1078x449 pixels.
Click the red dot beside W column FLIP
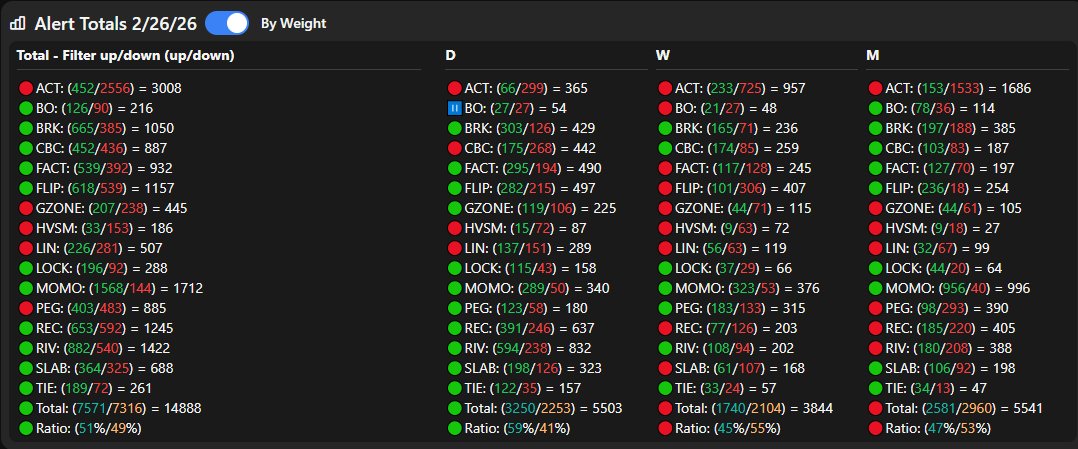coord(665,188)
